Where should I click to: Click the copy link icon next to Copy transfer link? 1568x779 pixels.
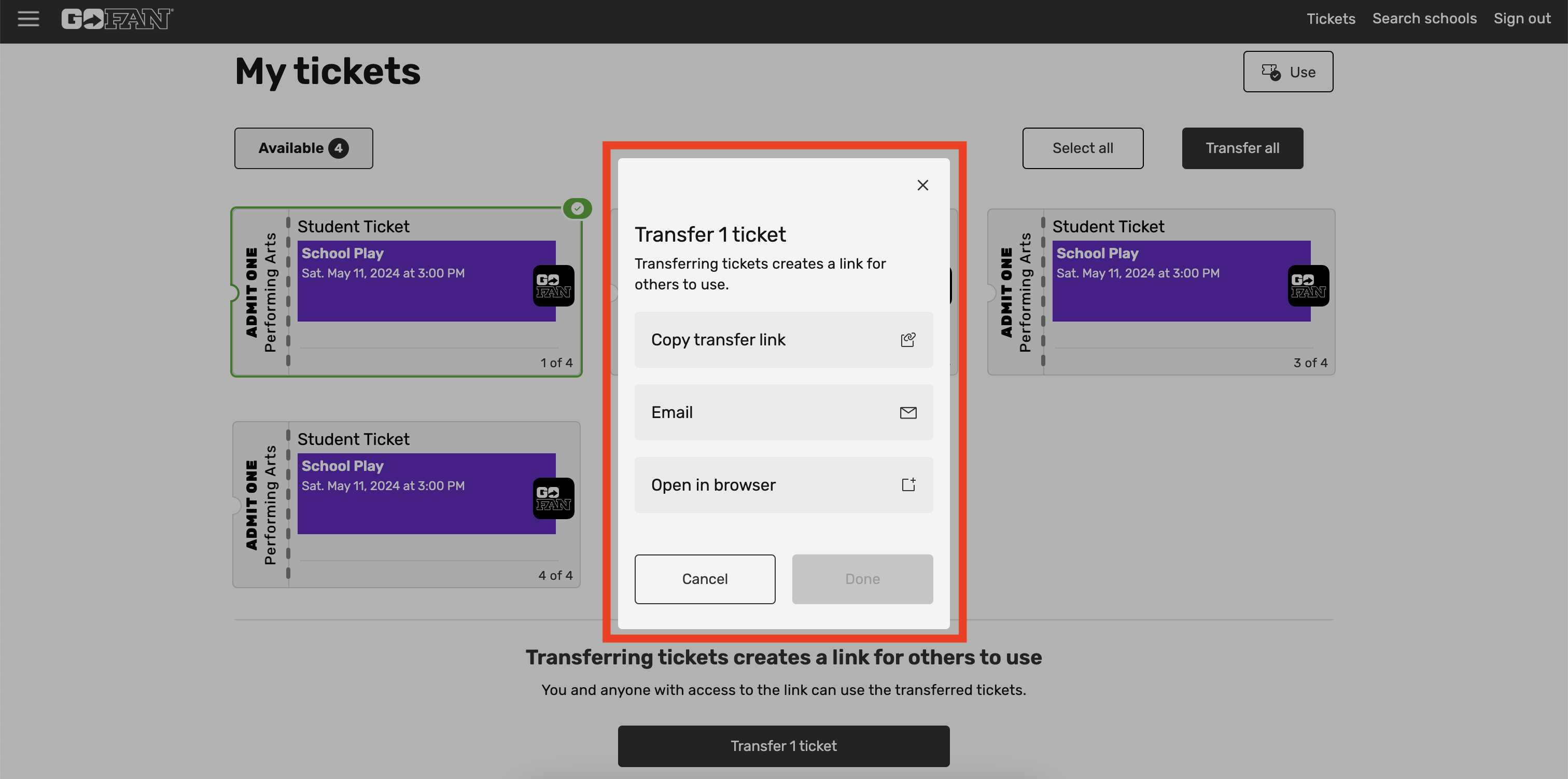click(x=907, y=339)
